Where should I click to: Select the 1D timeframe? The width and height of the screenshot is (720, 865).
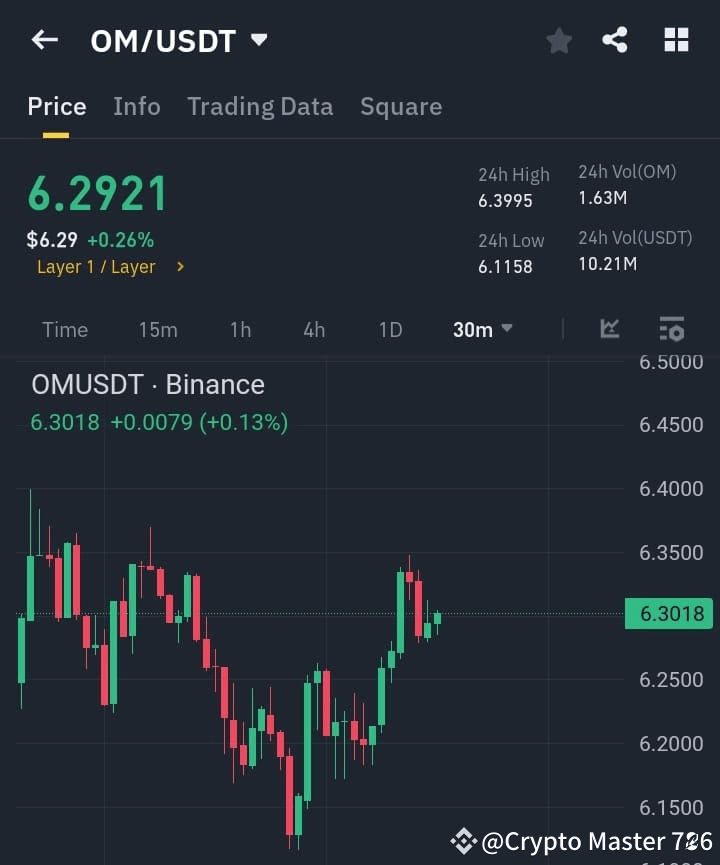point(390,329)
